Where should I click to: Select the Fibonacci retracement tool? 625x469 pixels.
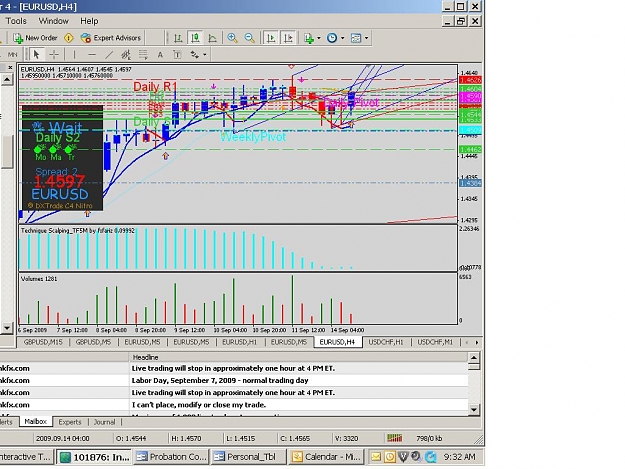tap(143, 55)
